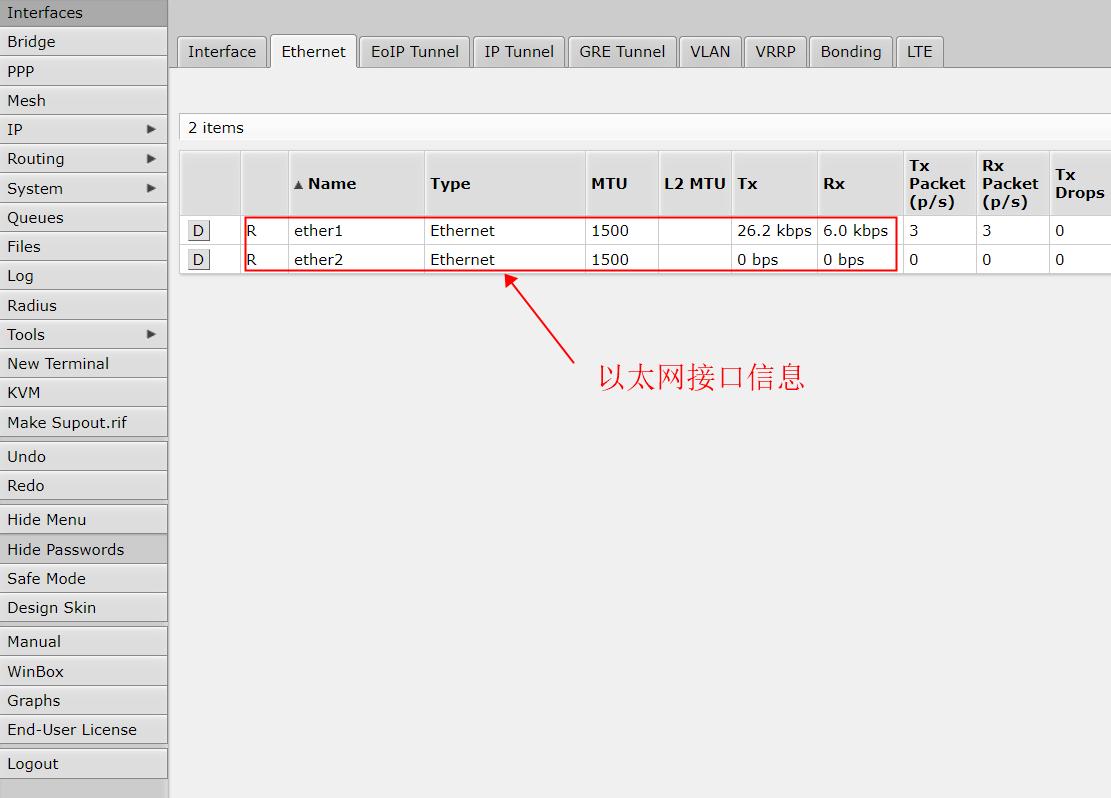Open the ether1 interface entry
The height and width of the screenshot is (798, 1111).
click(318, 231)
